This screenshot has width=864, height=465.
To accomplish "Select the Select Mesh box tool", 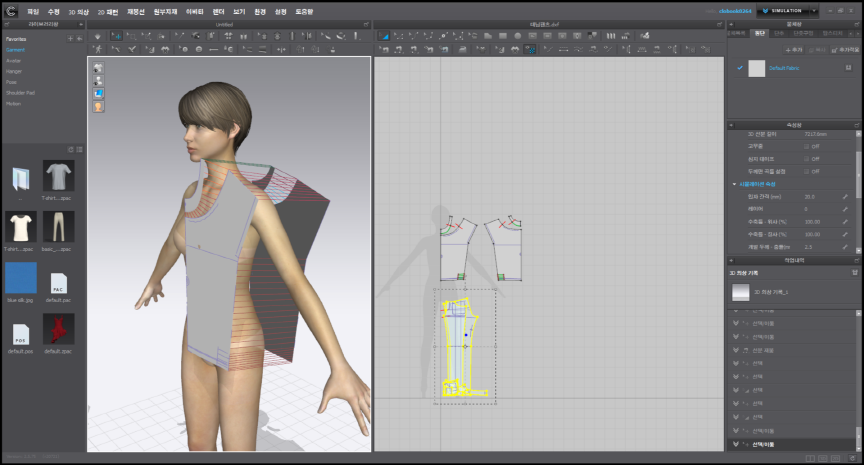I will point(131,36).
